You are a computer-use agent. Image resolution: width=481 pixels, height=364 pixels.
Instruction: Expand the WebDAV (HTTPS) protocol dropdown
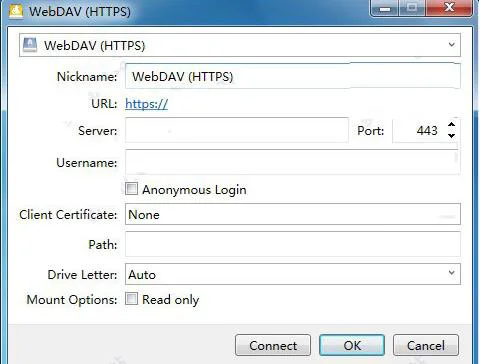(x=240, y=45)
